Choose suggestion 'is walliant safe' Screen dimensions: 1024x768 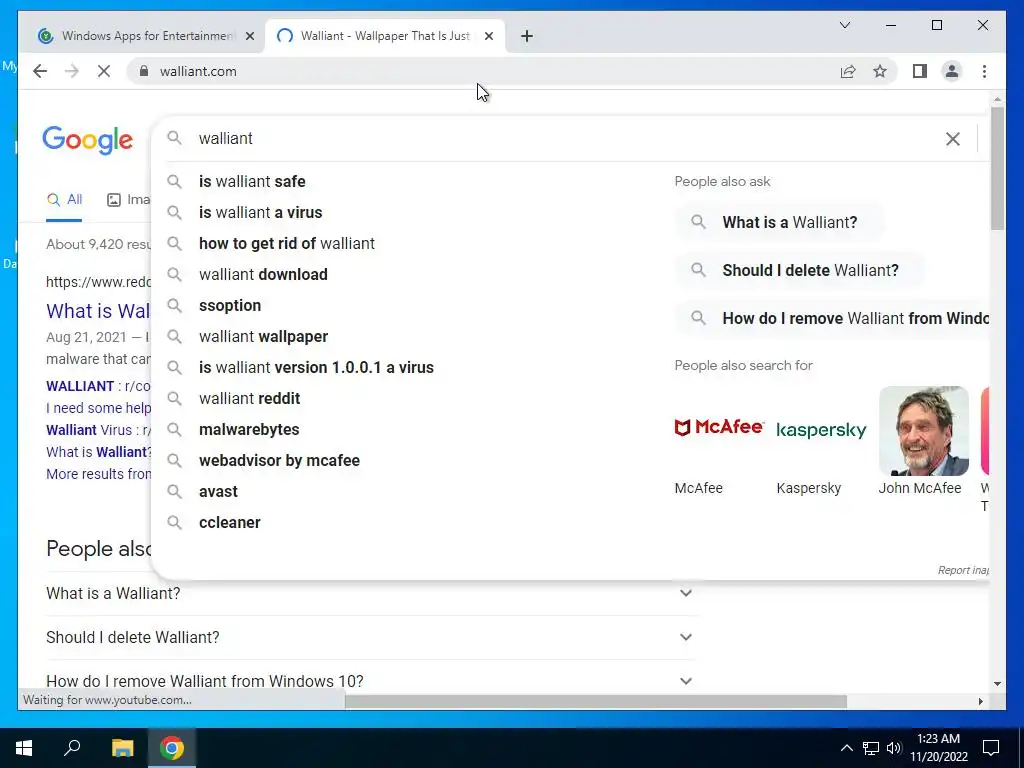[252, 181]
